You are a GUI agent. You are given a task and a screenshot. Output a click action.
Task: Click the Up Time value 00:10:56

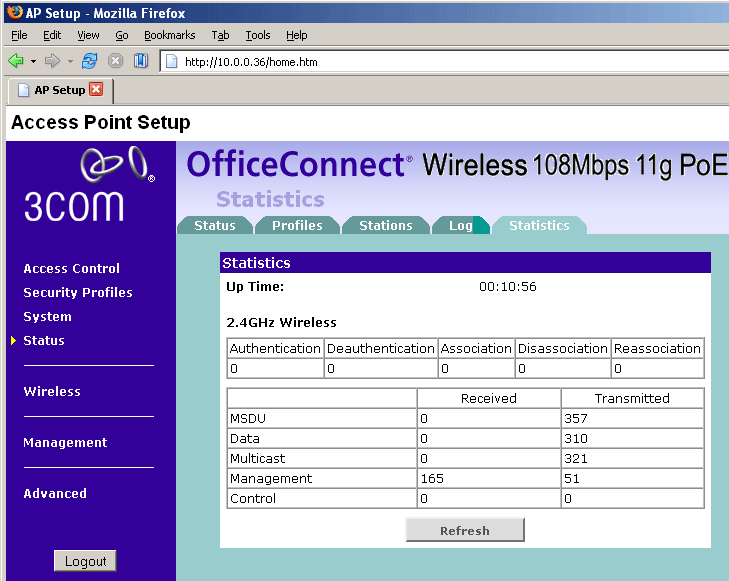pos(508,286)
